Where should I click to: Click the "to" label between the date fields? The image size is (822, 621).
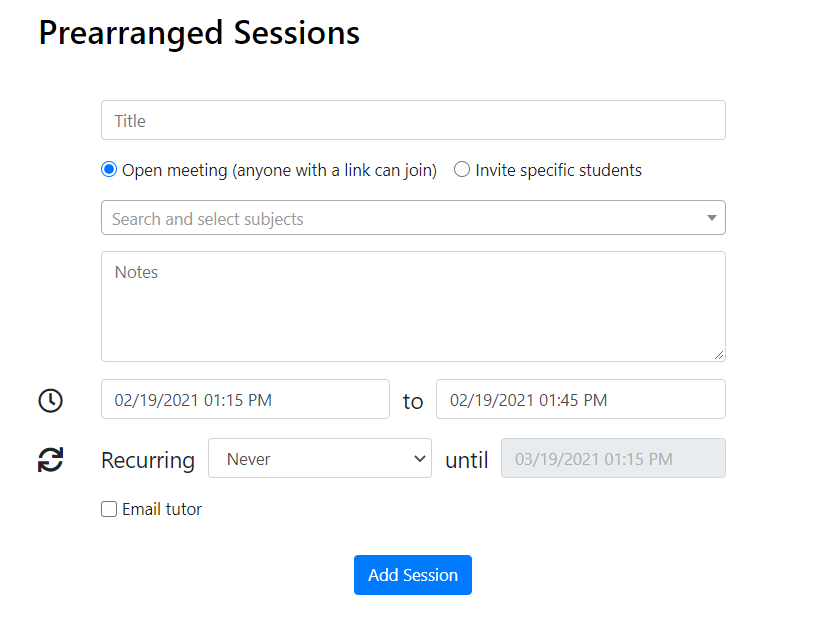coord(413,402)
